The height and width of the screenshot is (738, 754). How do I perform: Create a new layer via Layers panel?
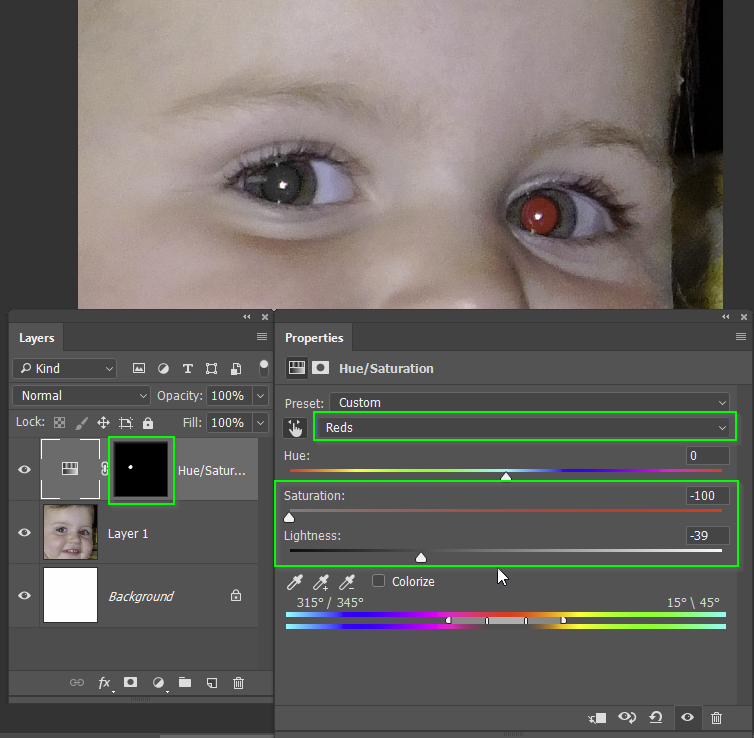point(212,683)
